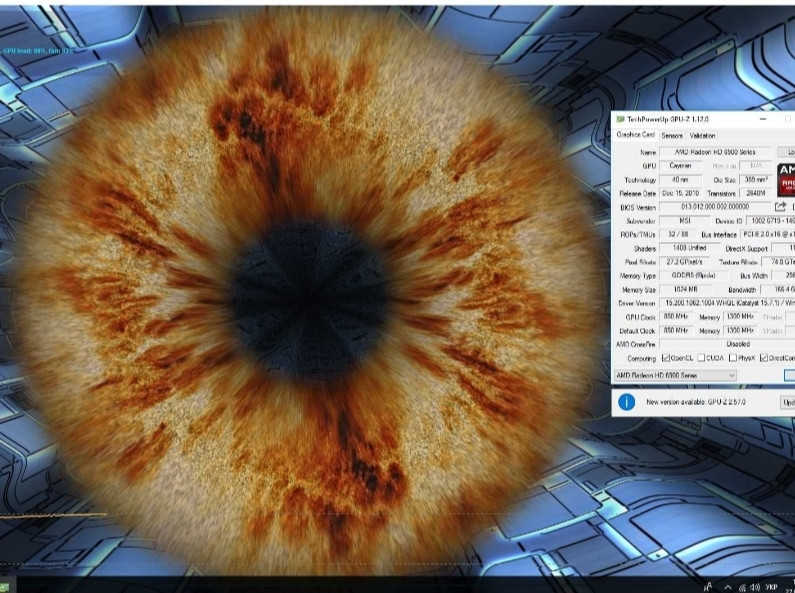Click the Revision value N/A
795x593 pixels.
tap(755, 165)
